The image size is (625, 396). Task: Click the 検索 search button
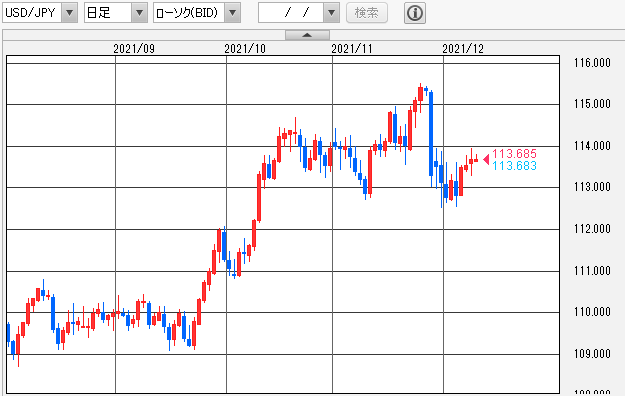coord(367,13)
